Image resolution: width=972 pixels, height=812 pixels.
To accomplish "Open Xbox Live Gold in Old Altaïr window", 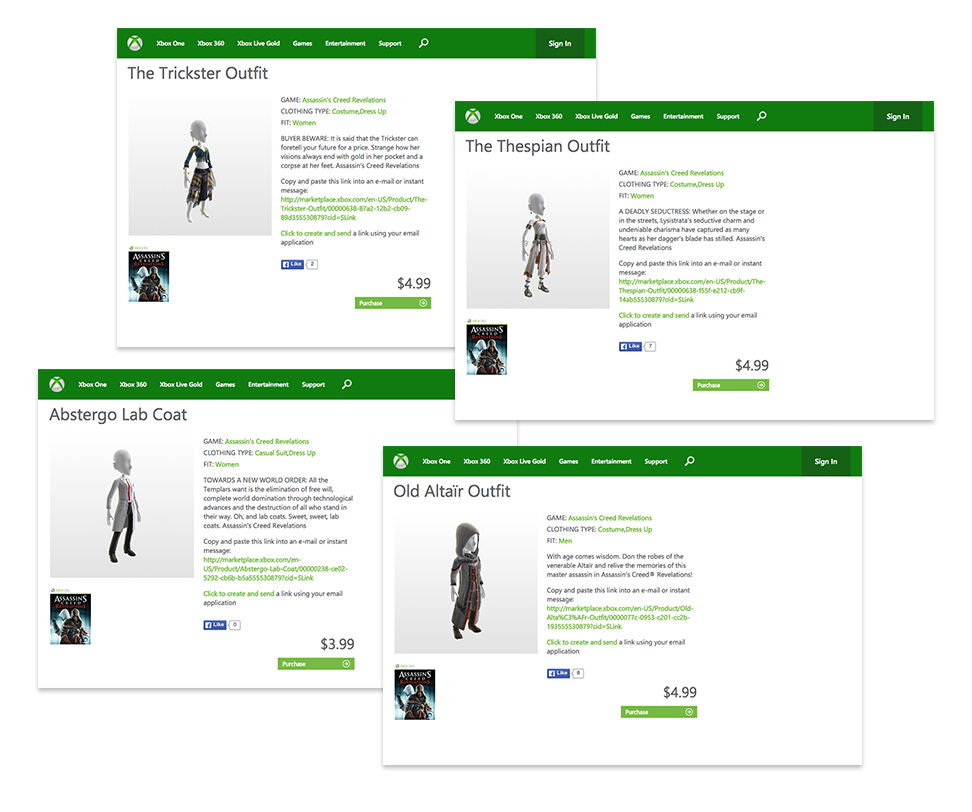I will [524, 461].
